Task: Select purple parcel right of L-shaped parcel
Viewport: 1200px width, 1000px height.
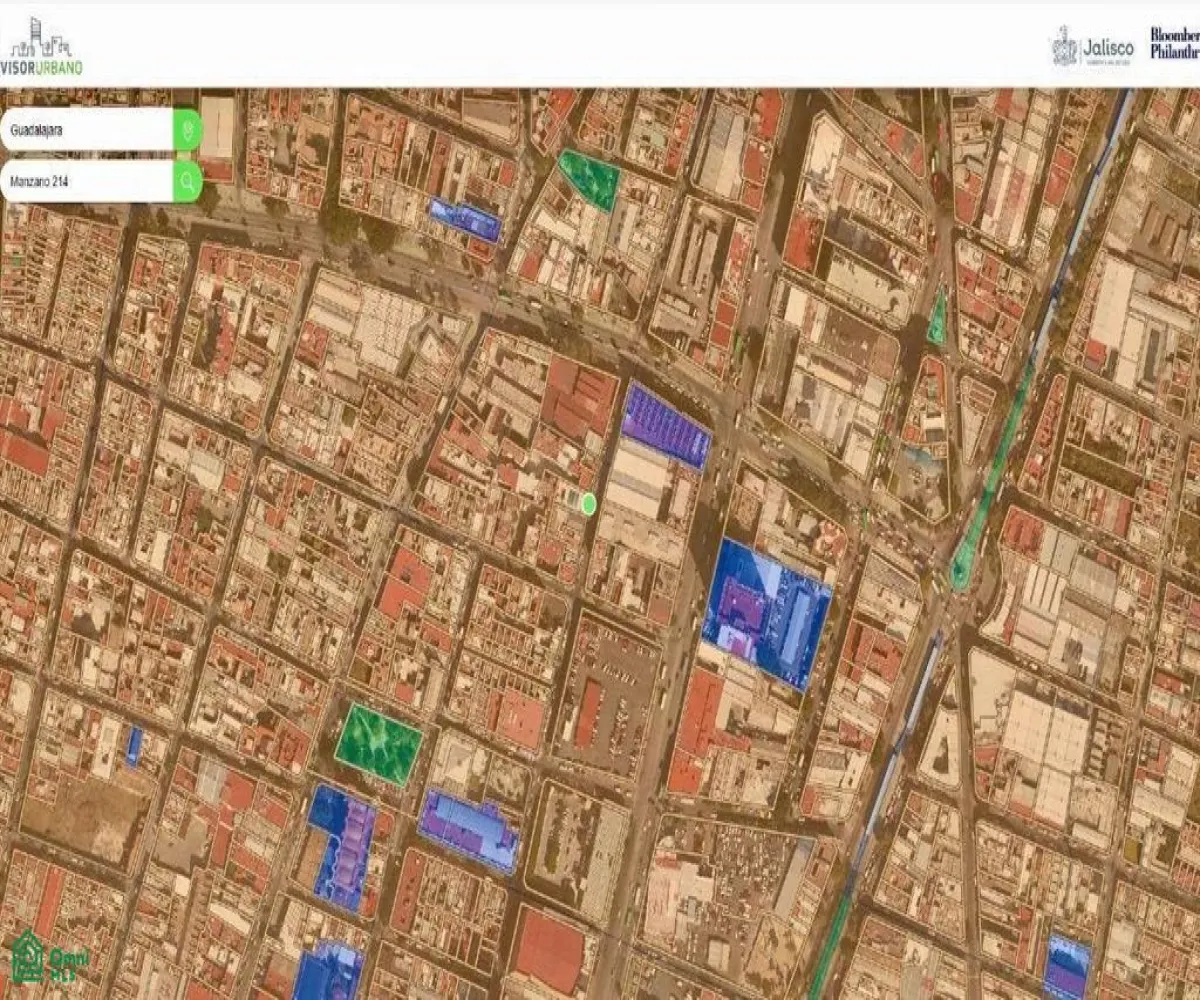Action: tap(470, 828)
